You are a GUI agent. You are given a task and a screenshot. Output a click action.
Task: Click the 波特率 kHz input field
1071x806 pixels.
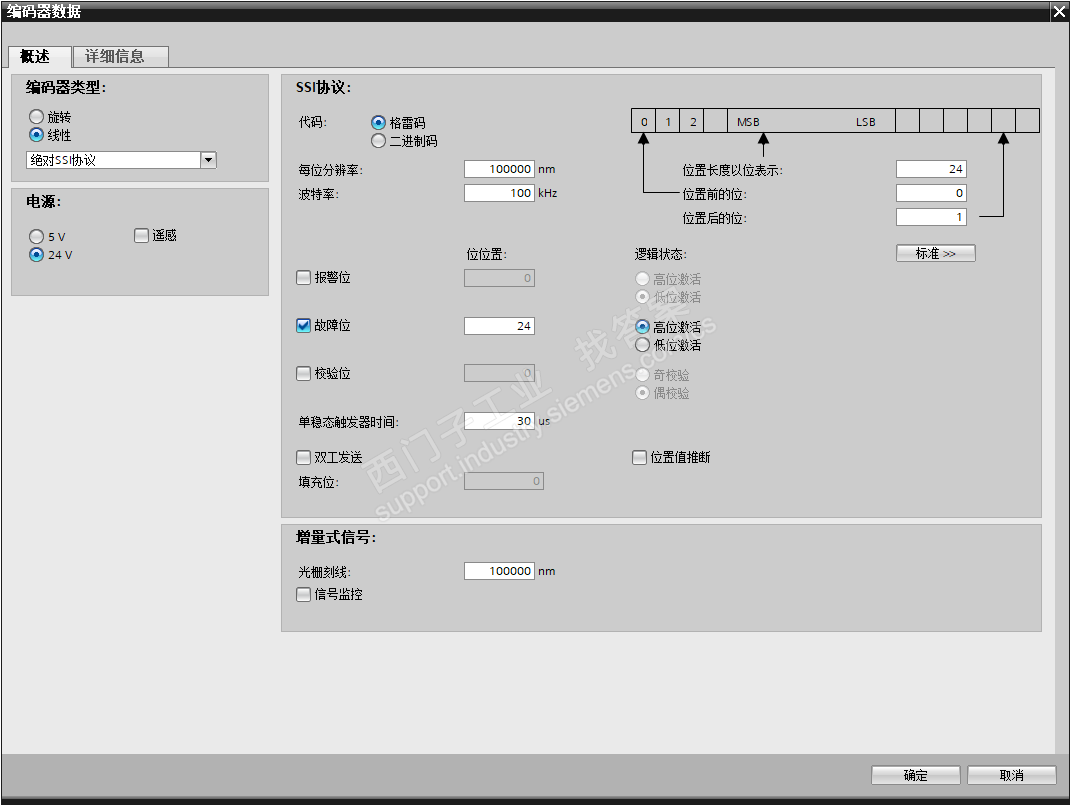(499, 193)
